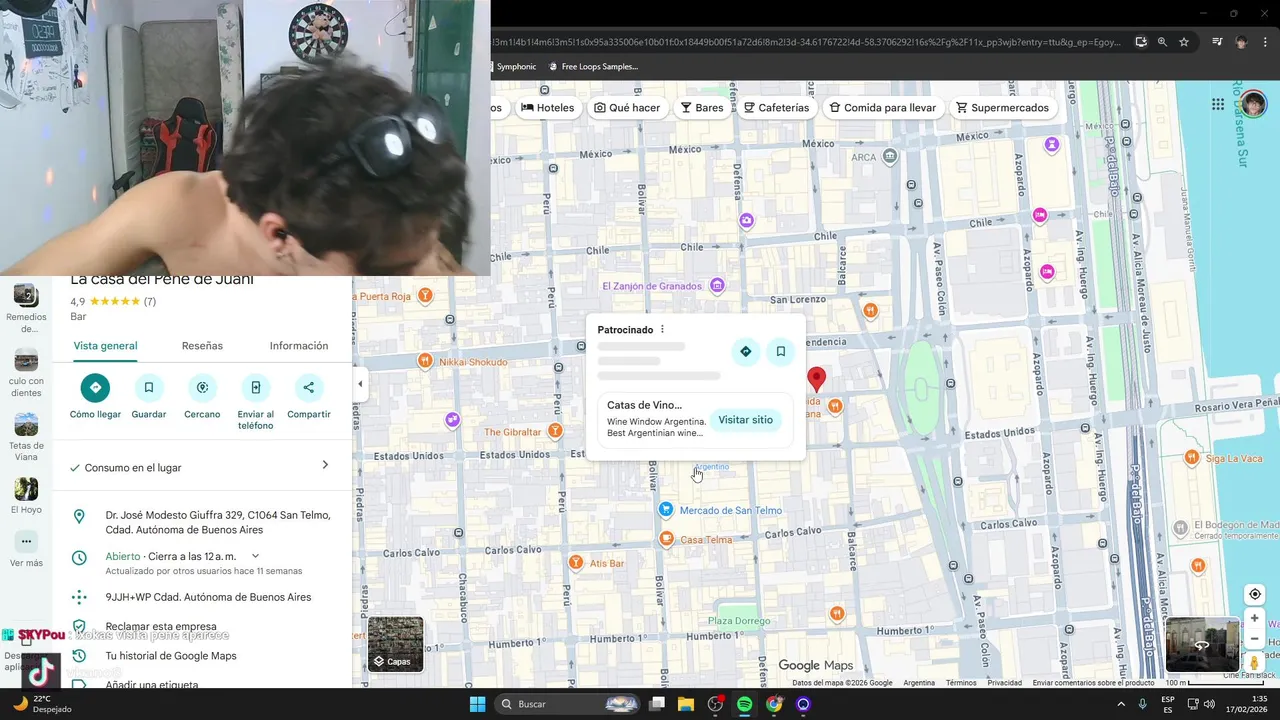Click the bookmark icon on the sponsored card
1280x720 pixels.
tap(781, 351)
